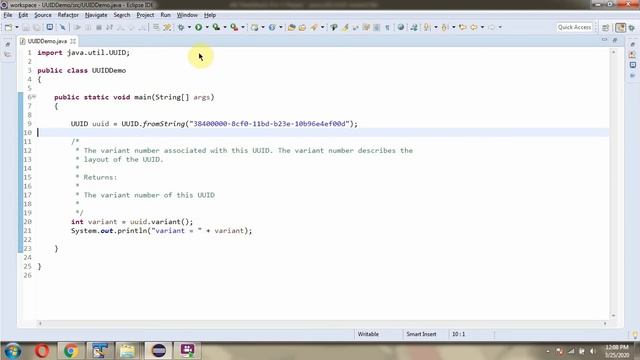Screen dimensions: 640x360
Task: Click the Previous Annotation icon
Action: [x=445, y=27]
